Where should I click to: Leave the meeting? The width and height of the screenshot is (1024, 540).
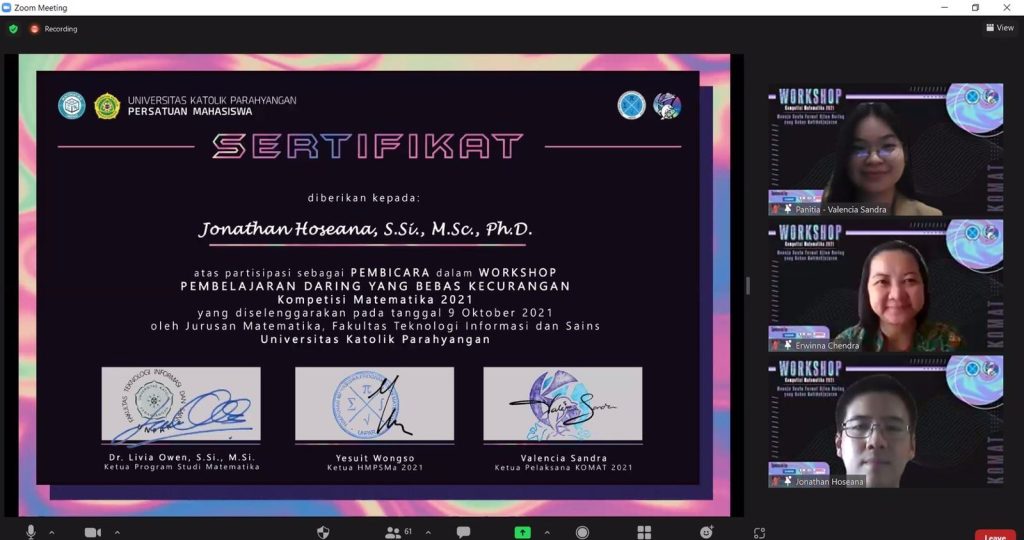click(x=995, y=534)
